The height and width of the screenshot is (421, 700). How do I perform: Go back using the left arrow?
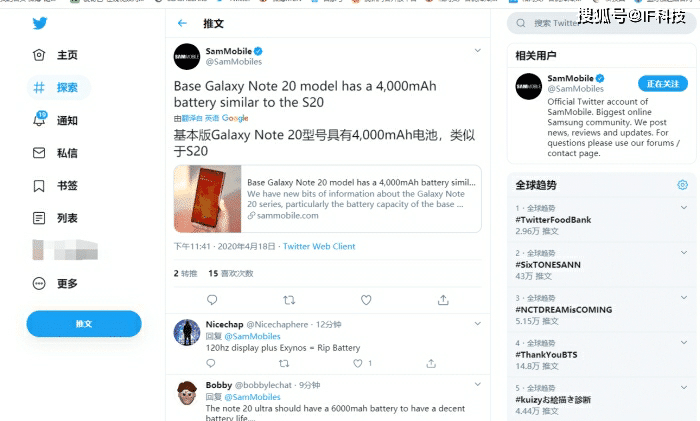pos(182,23)
